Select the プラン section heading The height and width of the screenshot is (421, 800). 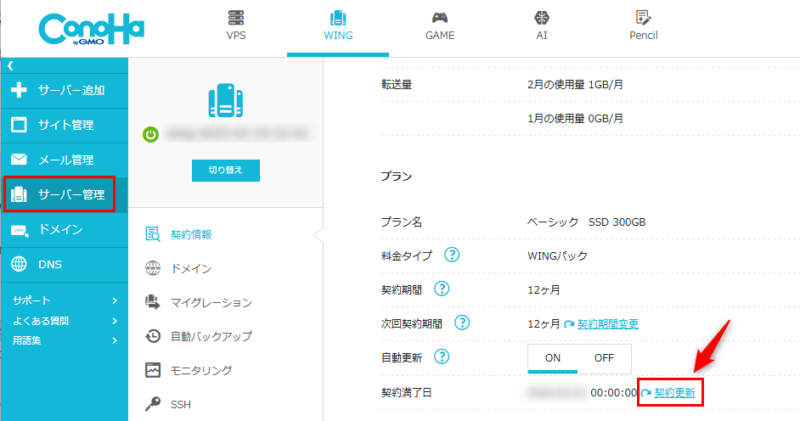[396, 177]
